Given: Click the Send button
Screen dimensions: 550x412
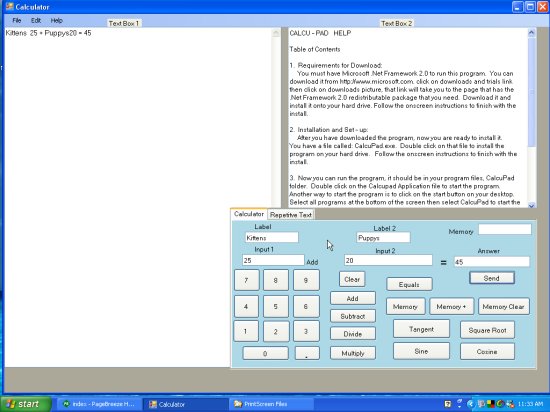Looking at the screenshot, I should pyautogui.click(x=492, y=278).
